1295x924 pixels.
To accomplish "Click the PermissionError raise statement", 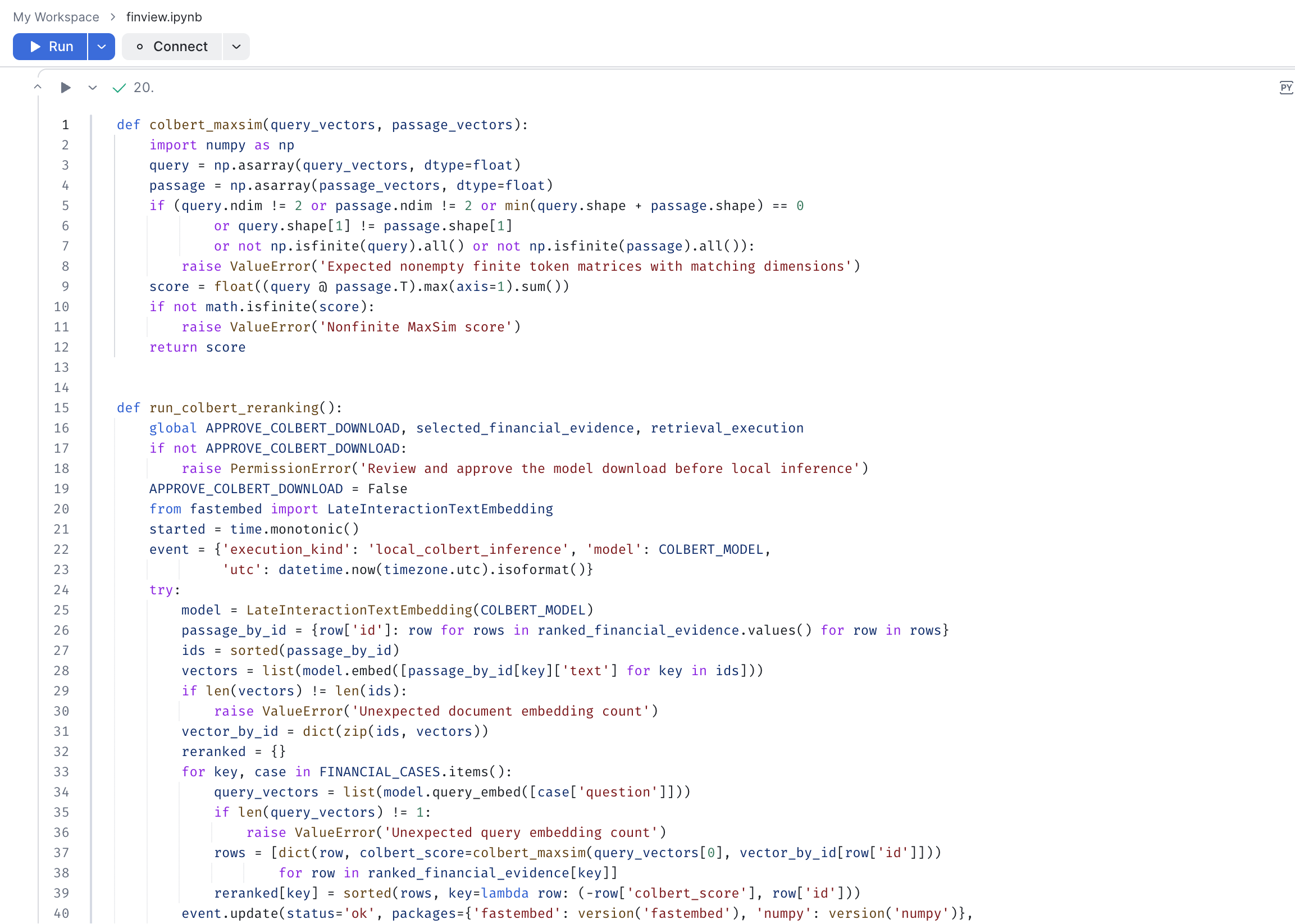I will click(525, 468).
